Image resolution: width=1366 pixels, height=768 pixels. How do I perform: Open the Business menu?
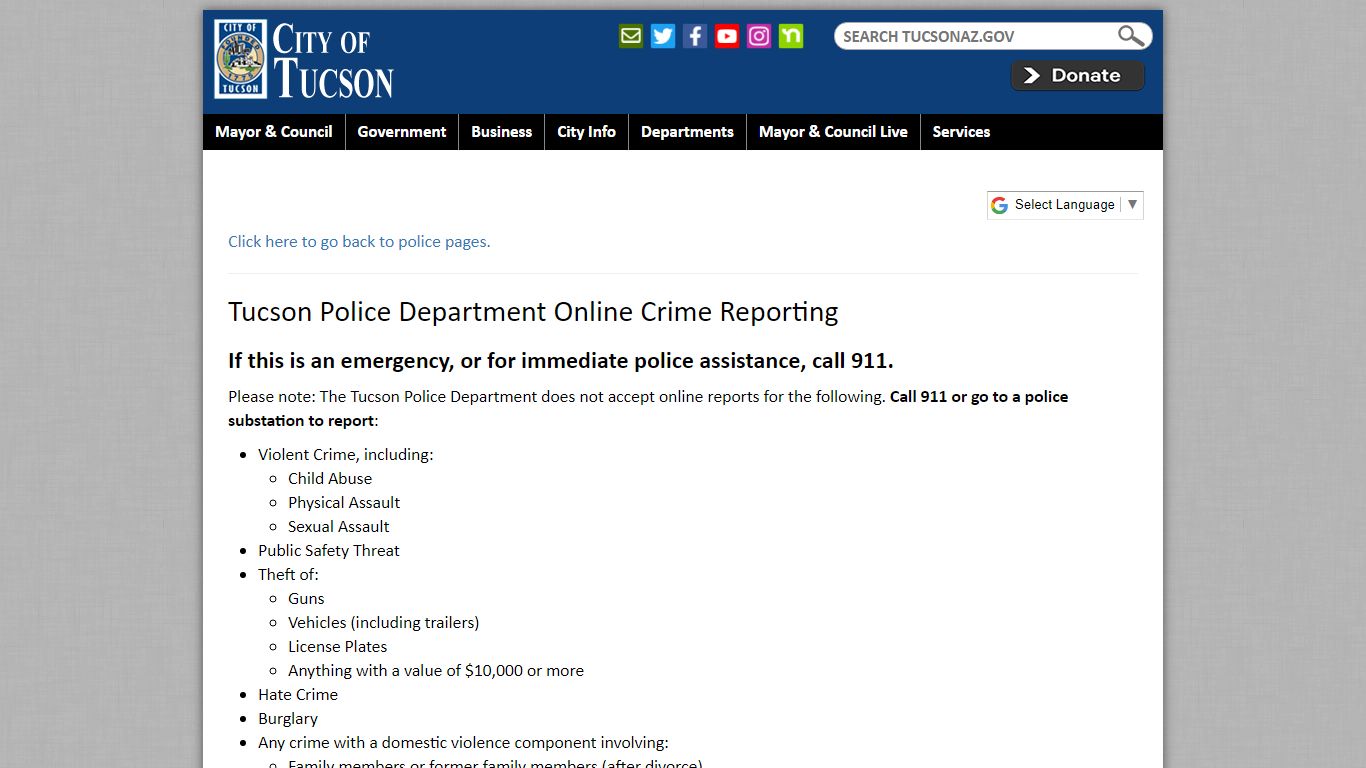[x=502, y=132]
